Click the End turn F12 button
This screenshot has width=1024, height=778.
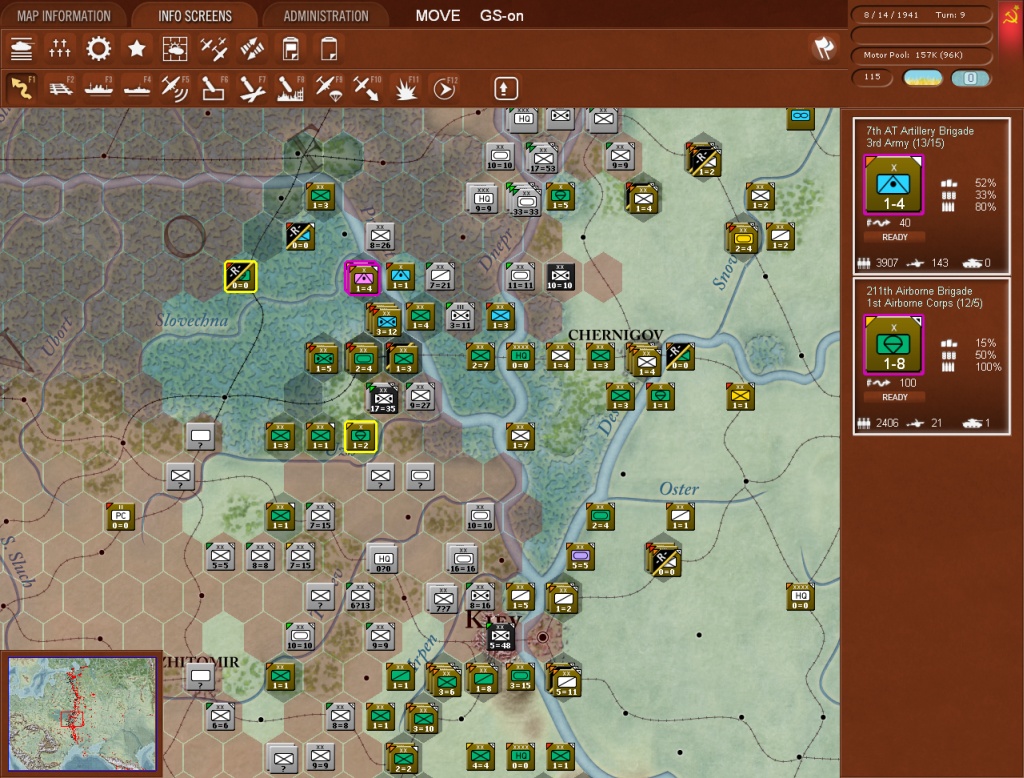444,88
